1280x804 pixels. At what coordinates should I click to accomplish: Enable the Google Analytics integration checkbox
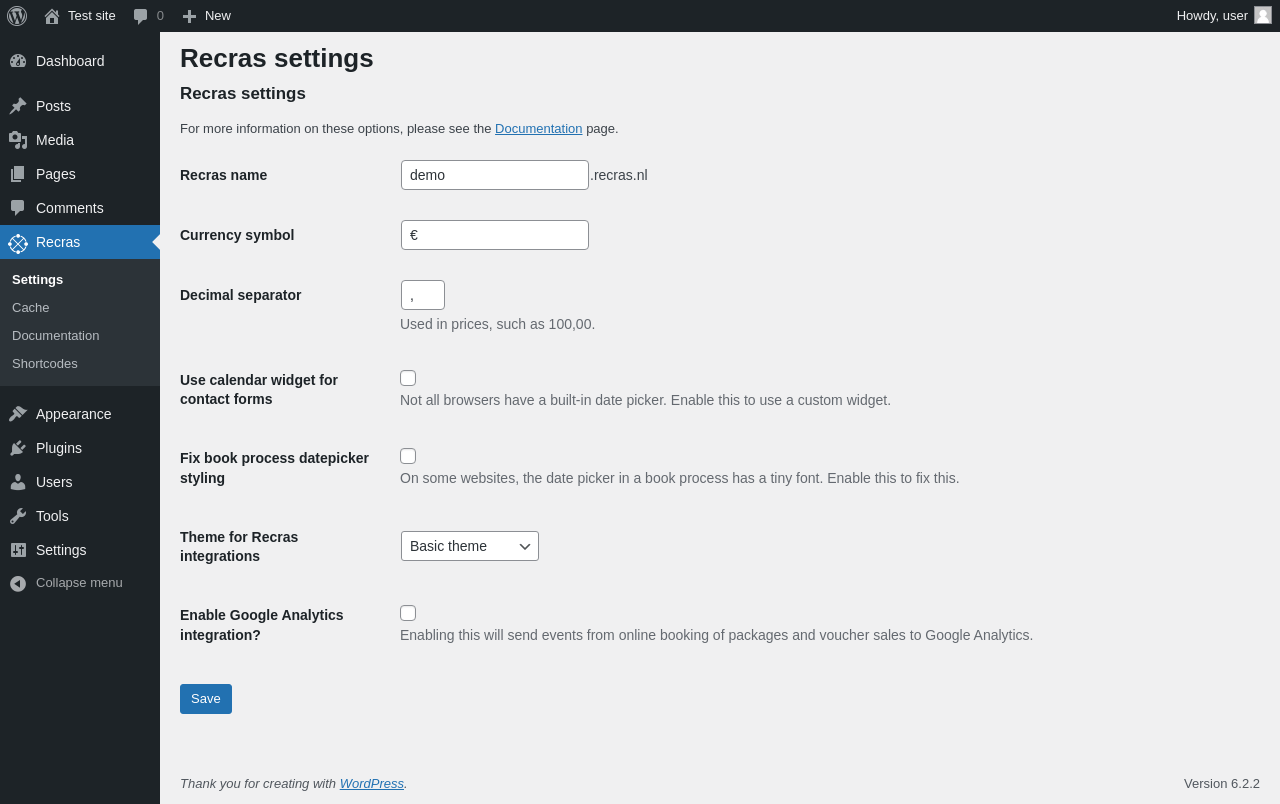[408, 613]
